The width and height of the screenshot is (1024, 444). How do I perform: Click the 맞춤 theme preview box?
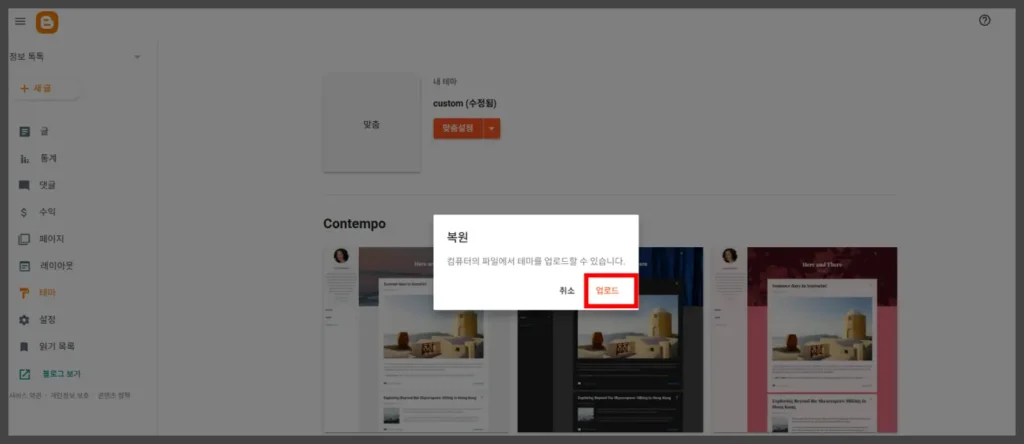(372, 123)
